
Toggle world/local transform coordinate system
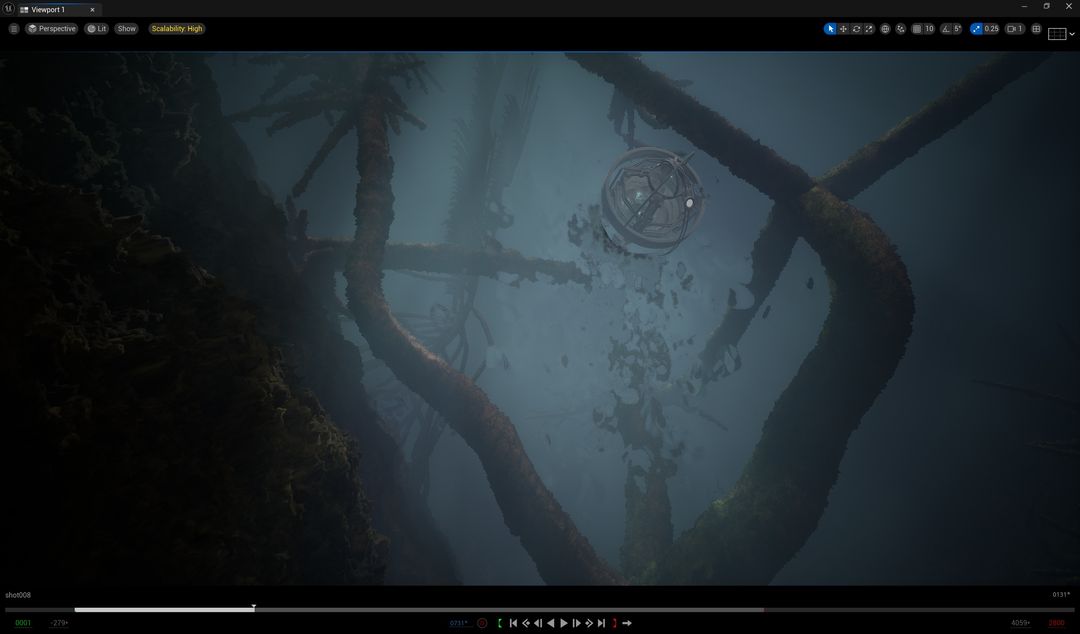884,29
